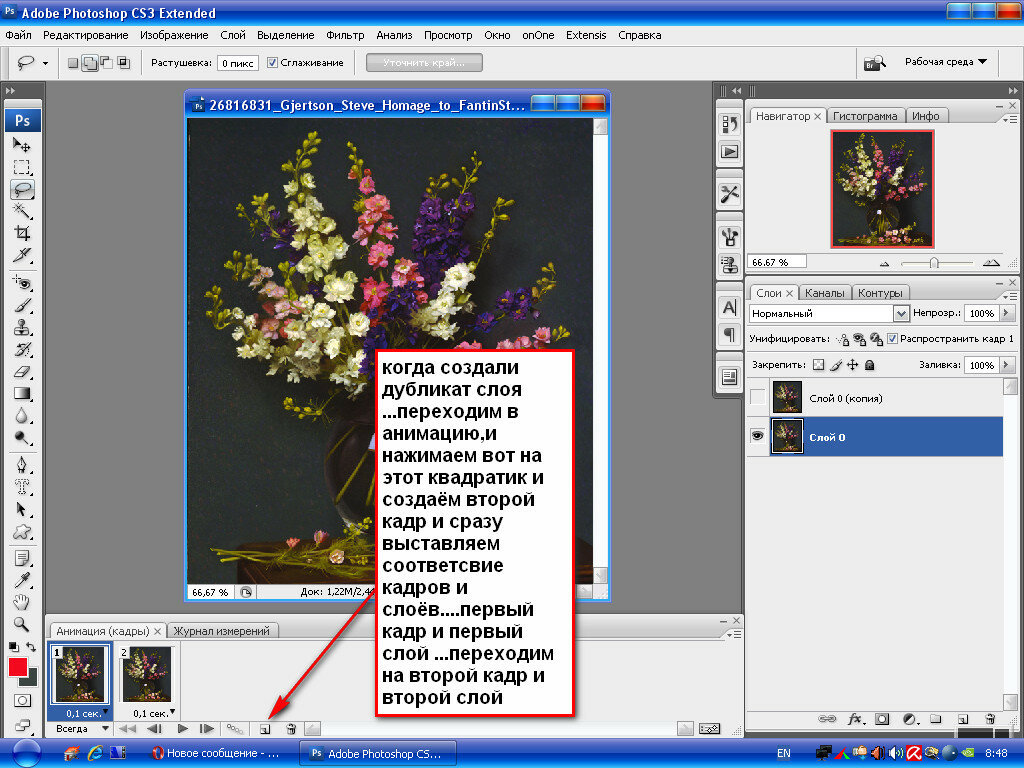Toggle Quick Mask mode
The height and width of the screenshot is (768, 1024).
click(22, 701)
